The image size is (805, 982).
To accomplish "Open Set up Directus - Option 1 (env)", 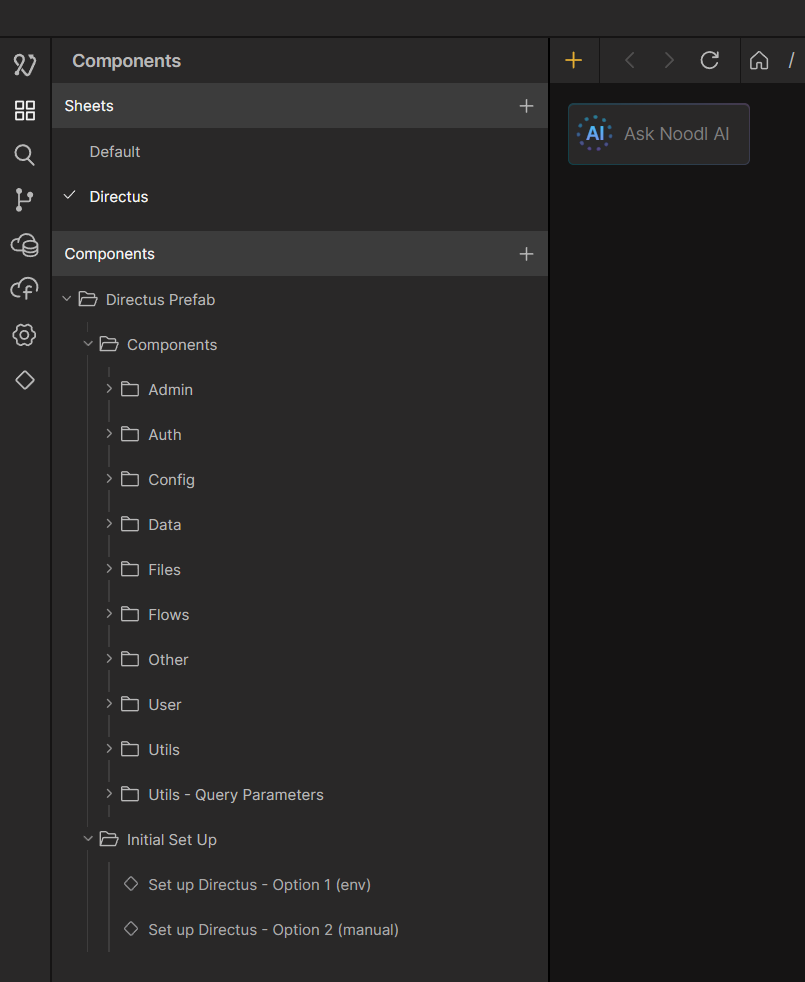I will pos(259,884).
